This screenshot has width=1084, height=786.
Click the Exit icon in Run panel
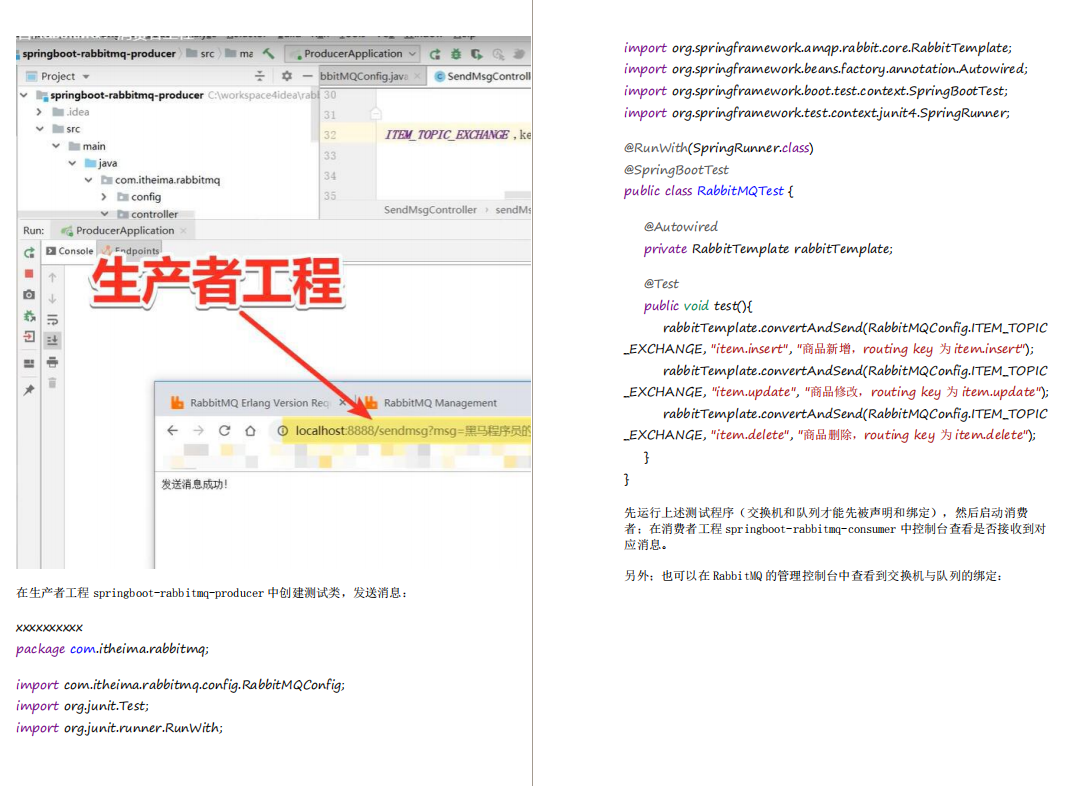(29, 337)
